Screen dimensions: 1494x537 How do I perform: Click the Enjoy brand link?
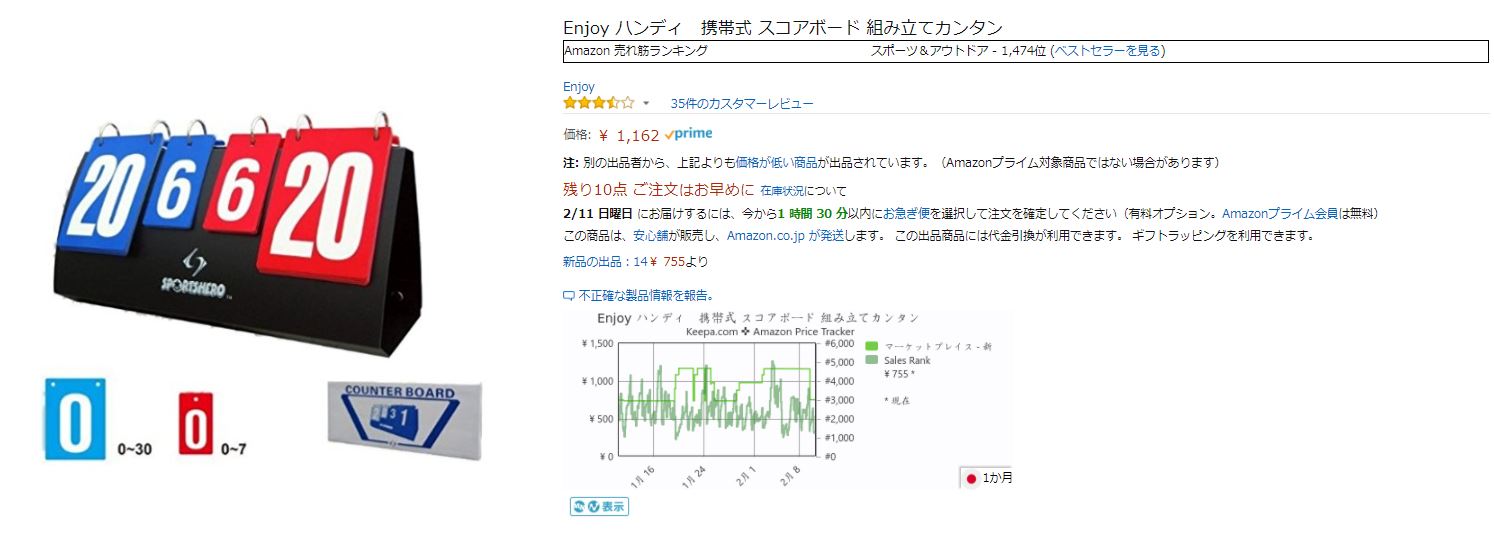(578, 87)
